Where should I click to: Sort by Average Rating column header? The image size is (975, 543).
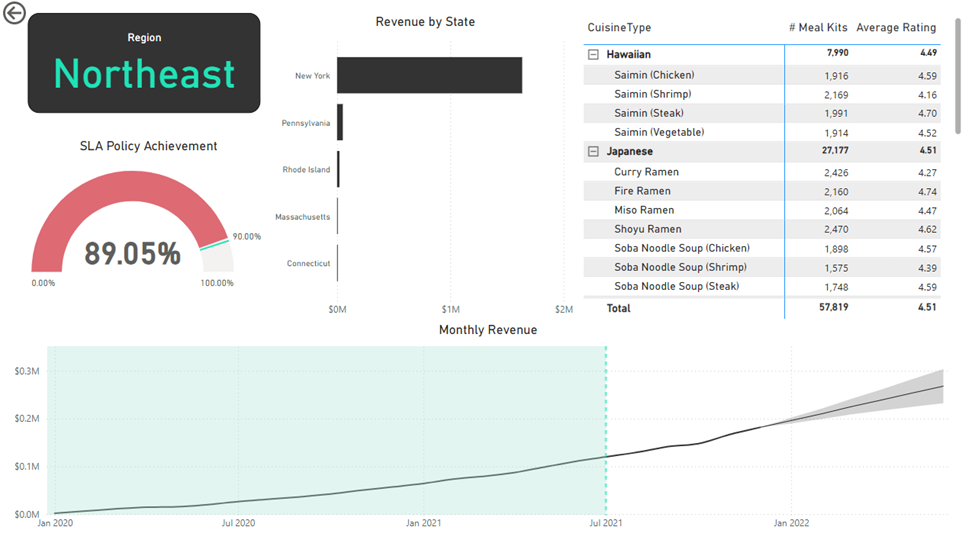click(x=896, y=28)
